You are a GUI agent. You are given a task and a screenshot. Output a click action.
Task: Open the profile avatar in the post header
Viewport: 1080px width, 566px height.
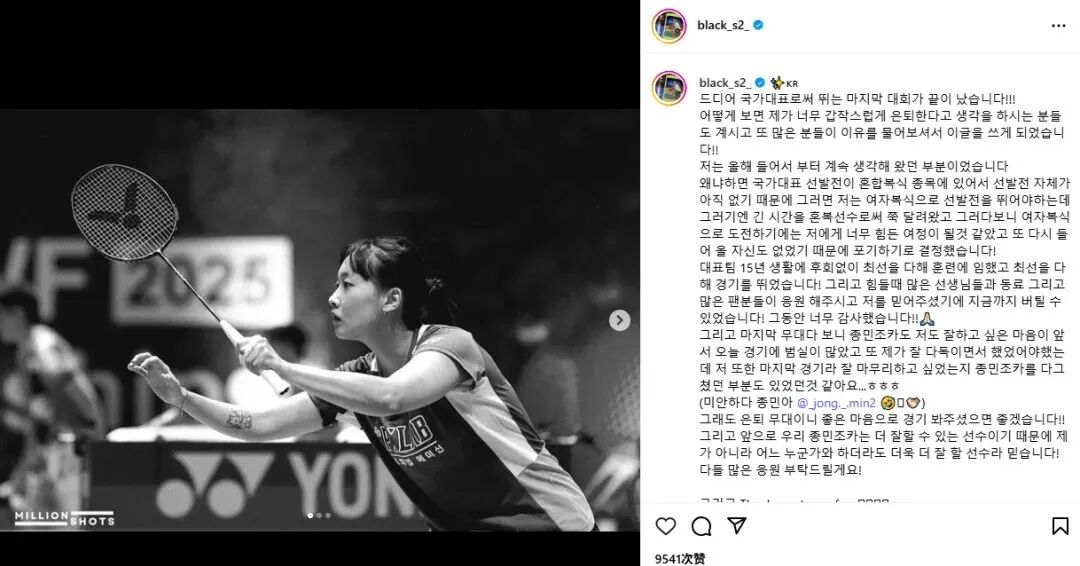coord(669,26)
